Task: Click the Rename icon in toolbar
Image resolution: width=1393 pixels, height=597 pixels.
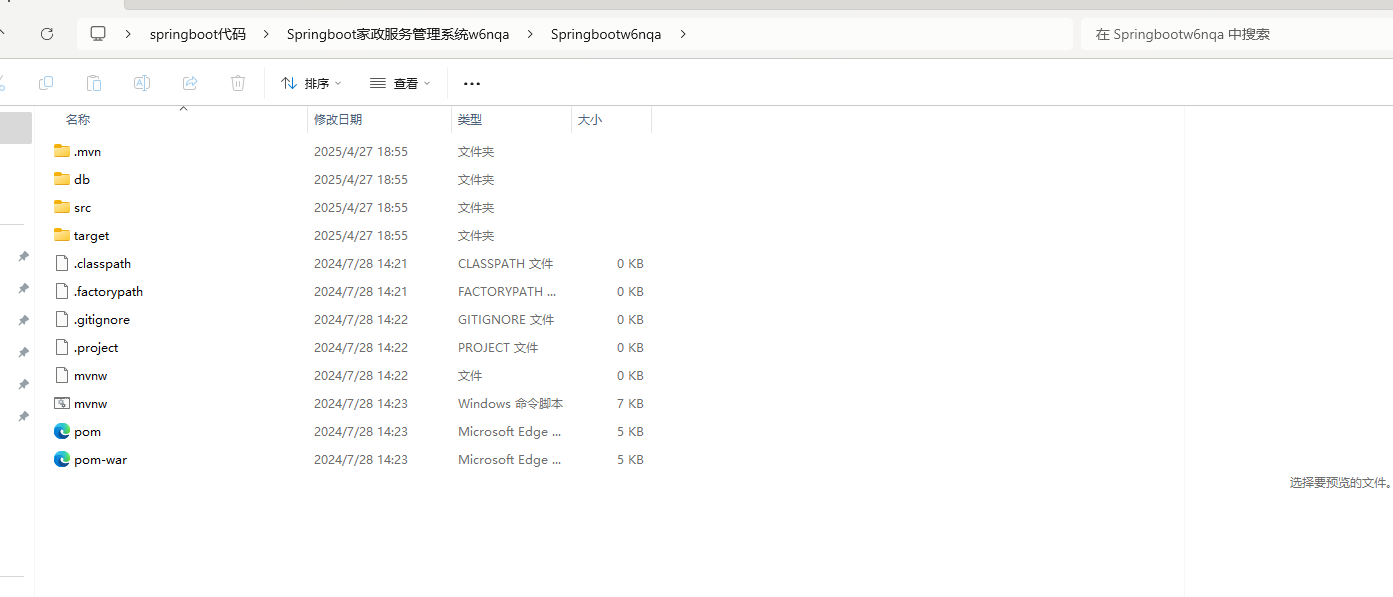Action: click(142, 83)
